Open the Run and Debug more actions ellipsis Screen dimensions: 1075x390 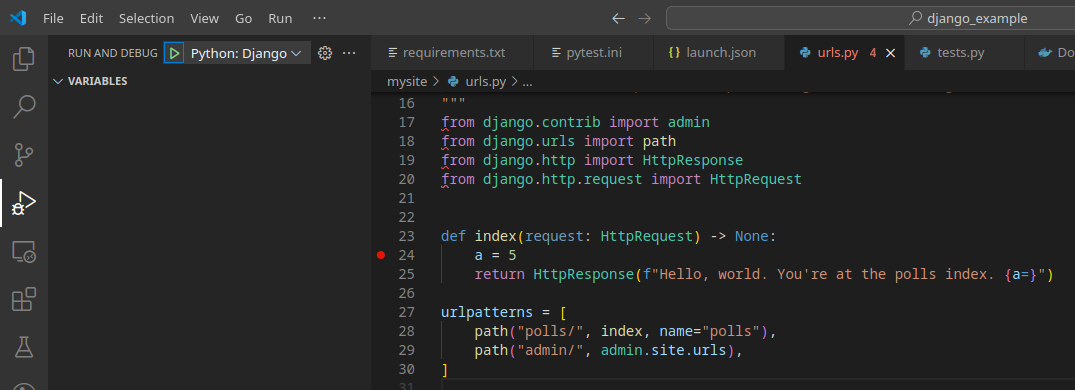coord(349,53)
